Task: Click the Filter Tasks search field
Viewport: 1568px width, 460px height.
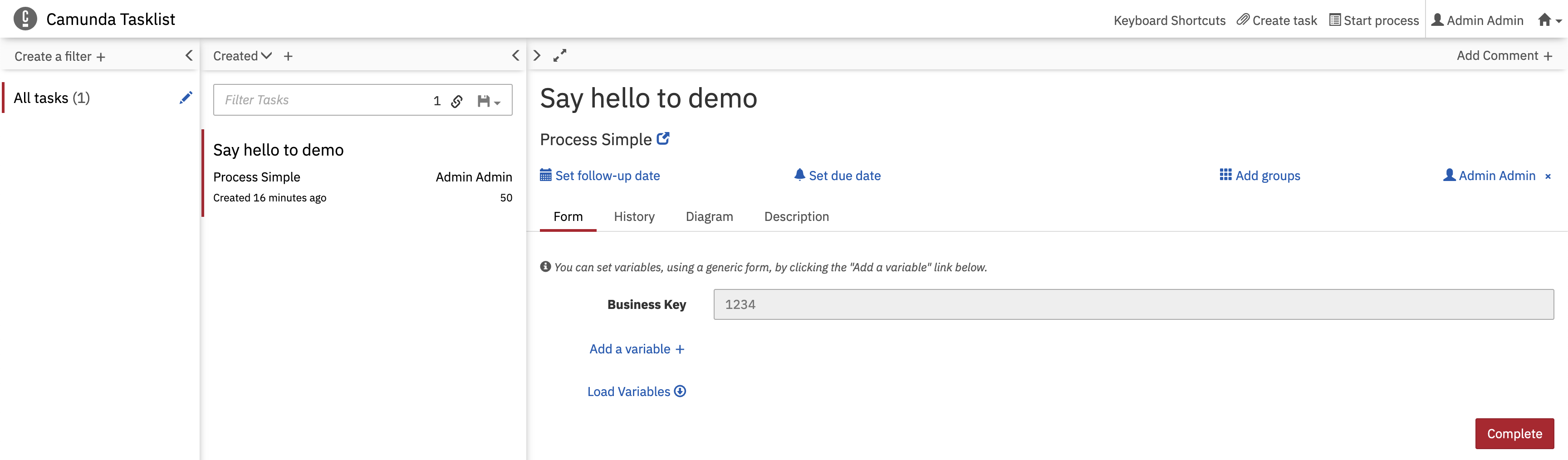Action: (x=323, y=100)
